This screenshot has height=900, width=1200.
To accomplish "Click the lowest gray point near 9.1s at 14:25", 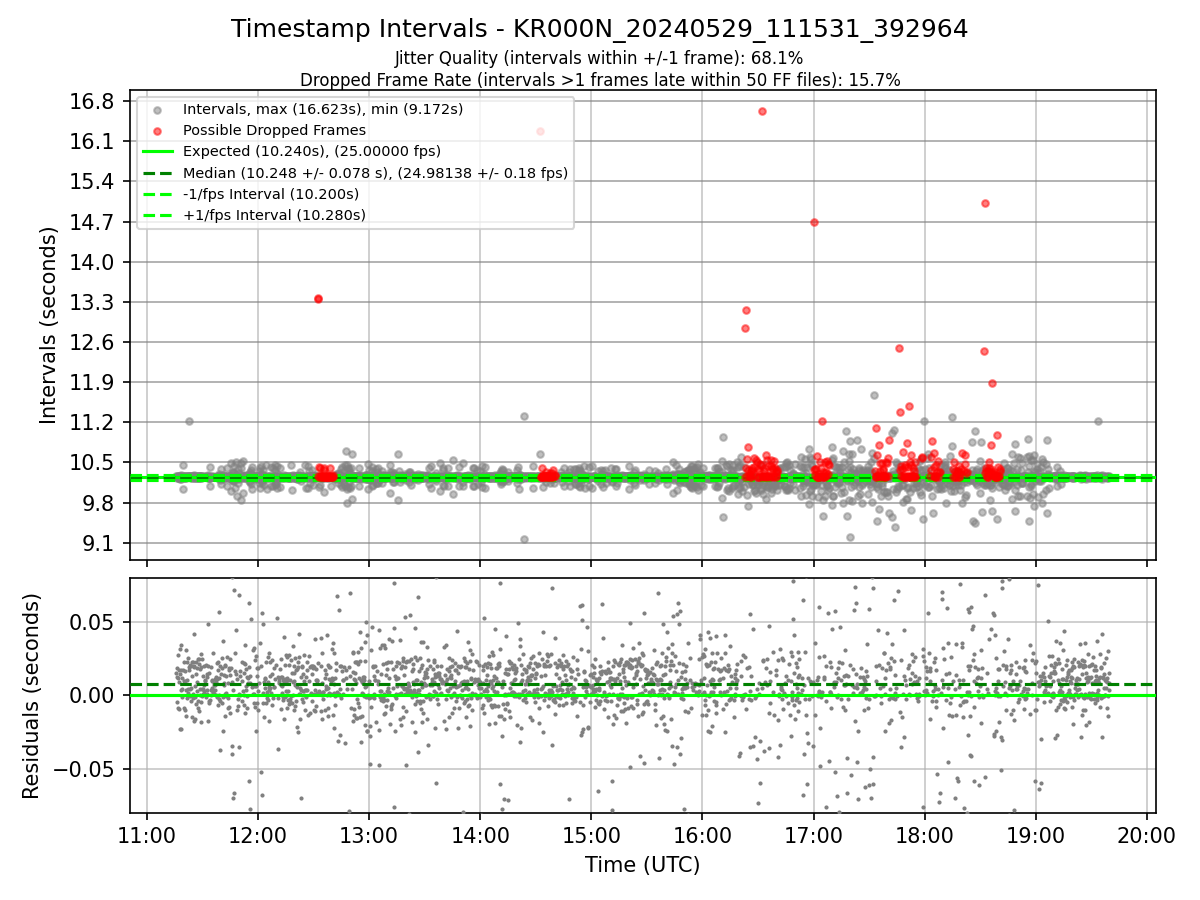I will click(x=524, y=539).
